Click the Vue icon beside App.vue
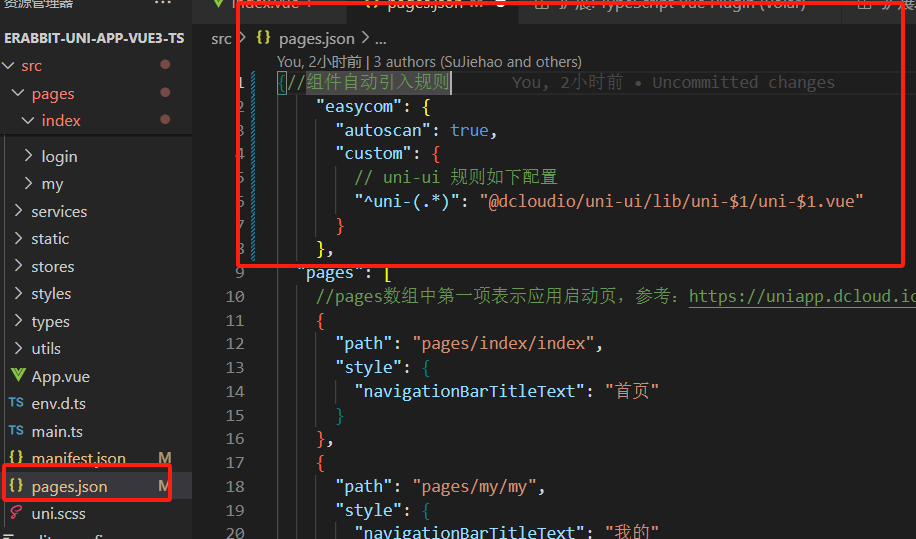916x539 pixels. (x=16, y=376)
